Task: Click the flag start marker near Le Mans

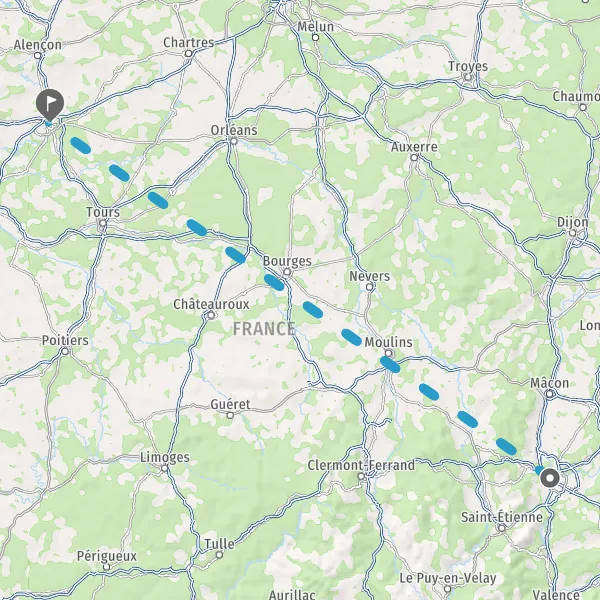Action: (x=50, y=104)
